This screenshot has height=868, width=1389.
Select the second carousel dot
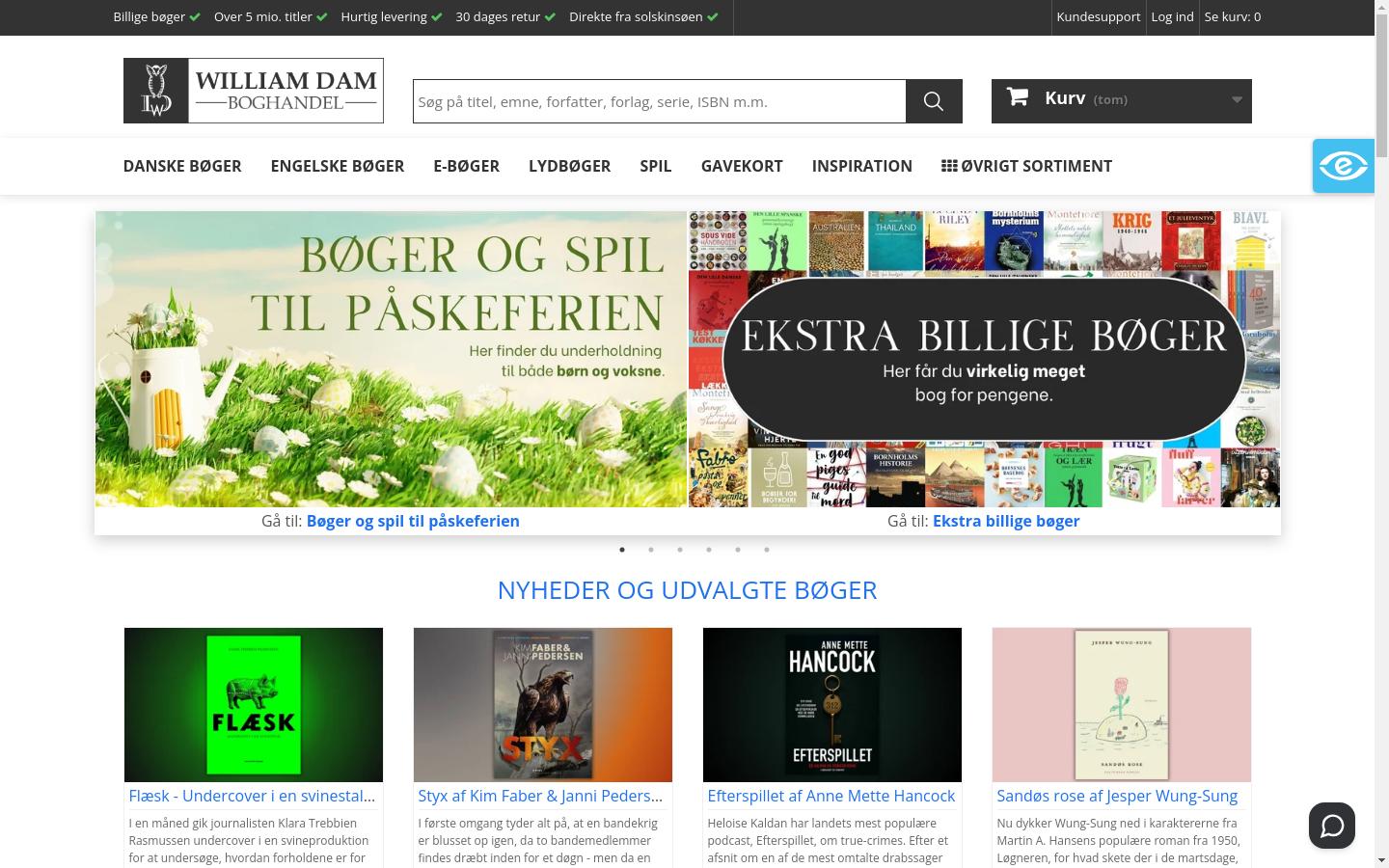tap(651, 550)
